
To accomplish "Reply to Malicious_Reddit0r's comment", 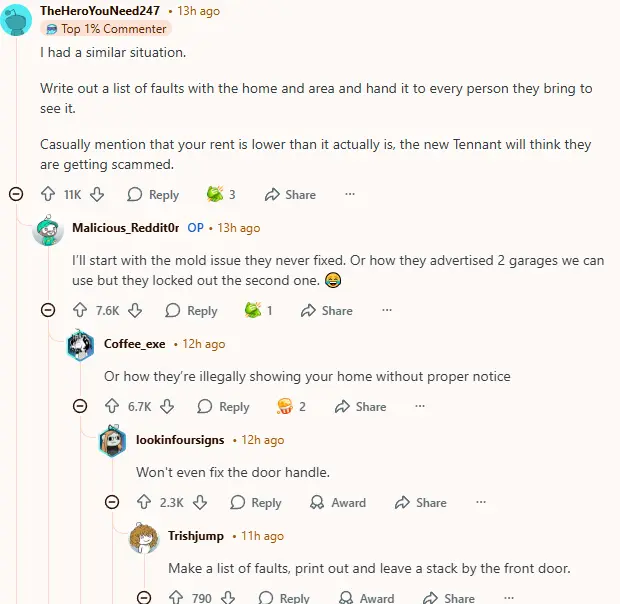I will (192, 311).
